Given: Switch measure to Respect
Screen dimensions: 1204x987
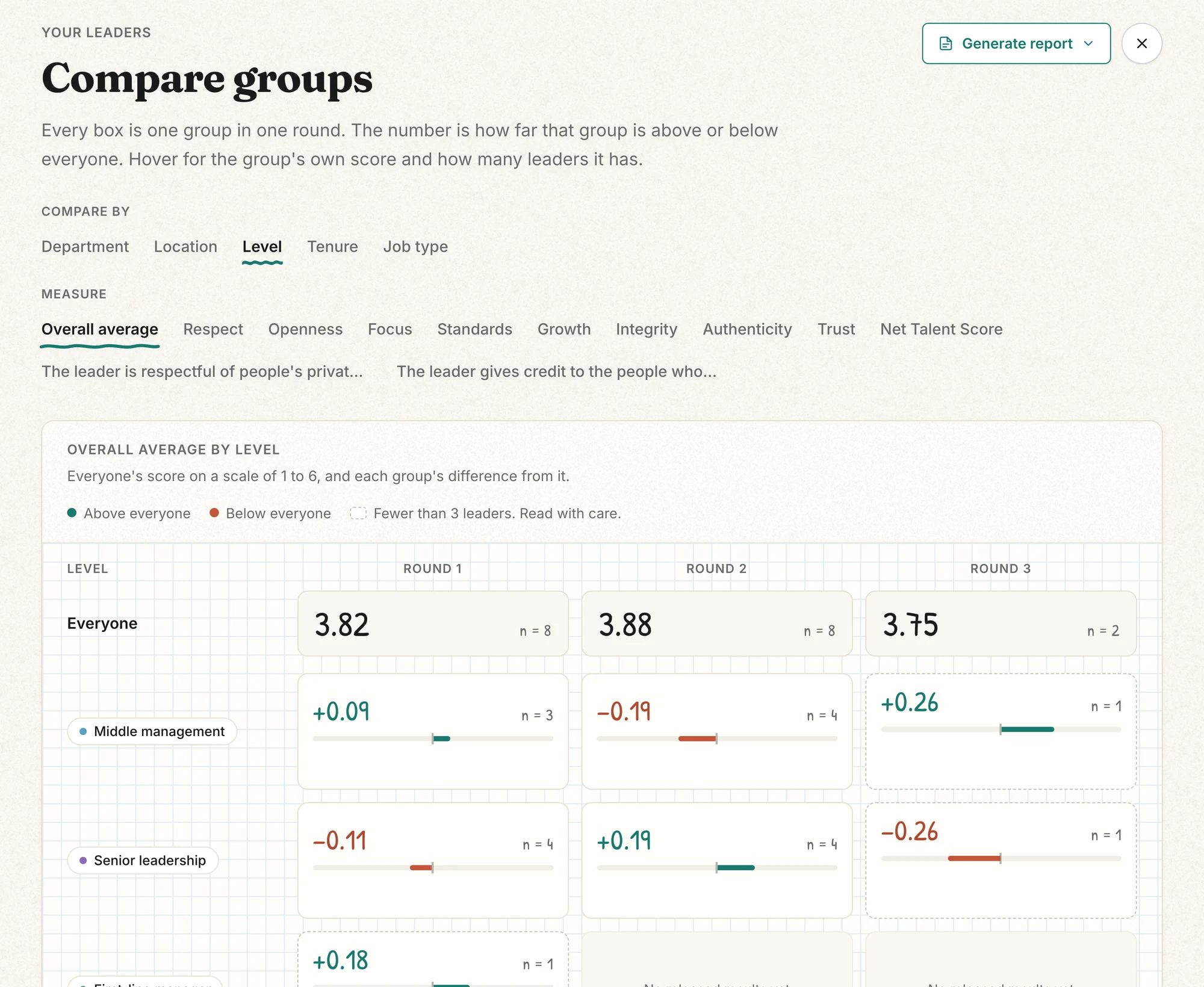Looking at the screenshot, I should [213, 329].
